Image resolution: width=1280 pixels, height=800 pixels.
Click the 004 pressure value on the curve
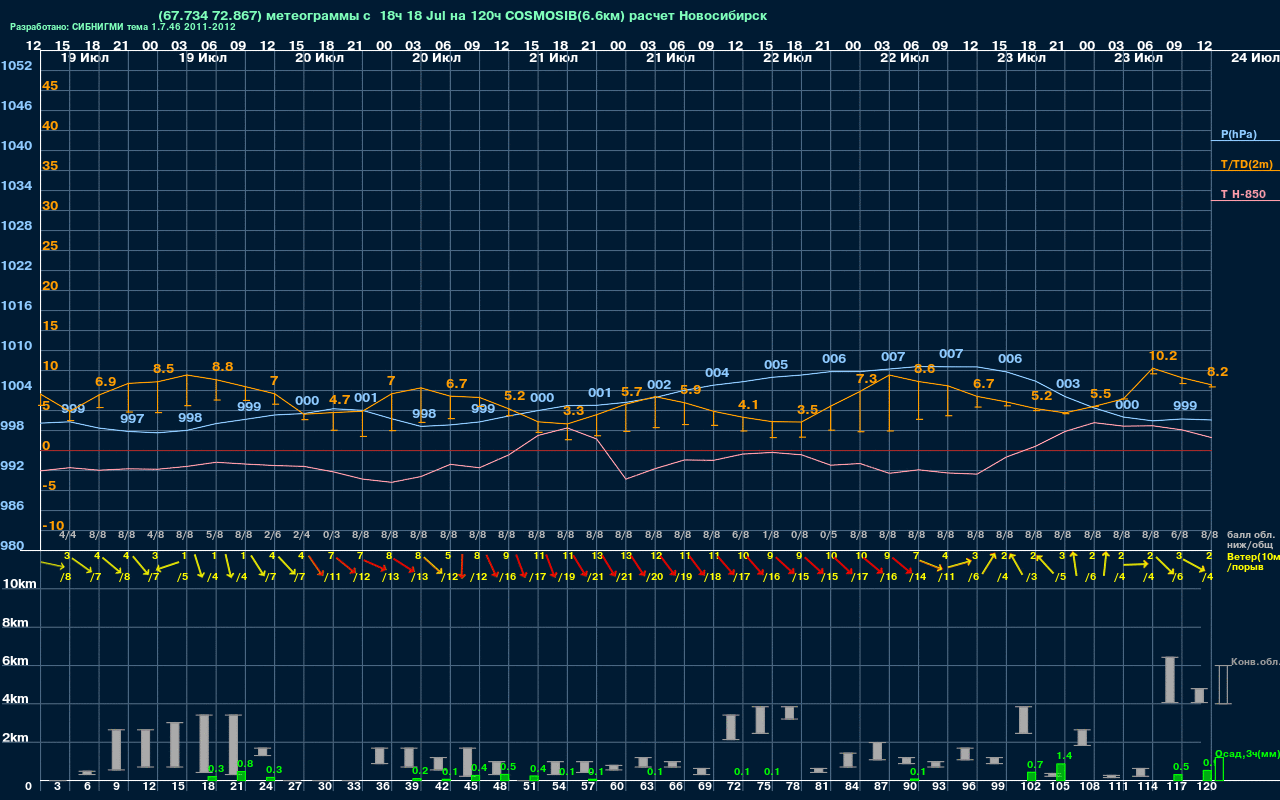tap(717, 373)
